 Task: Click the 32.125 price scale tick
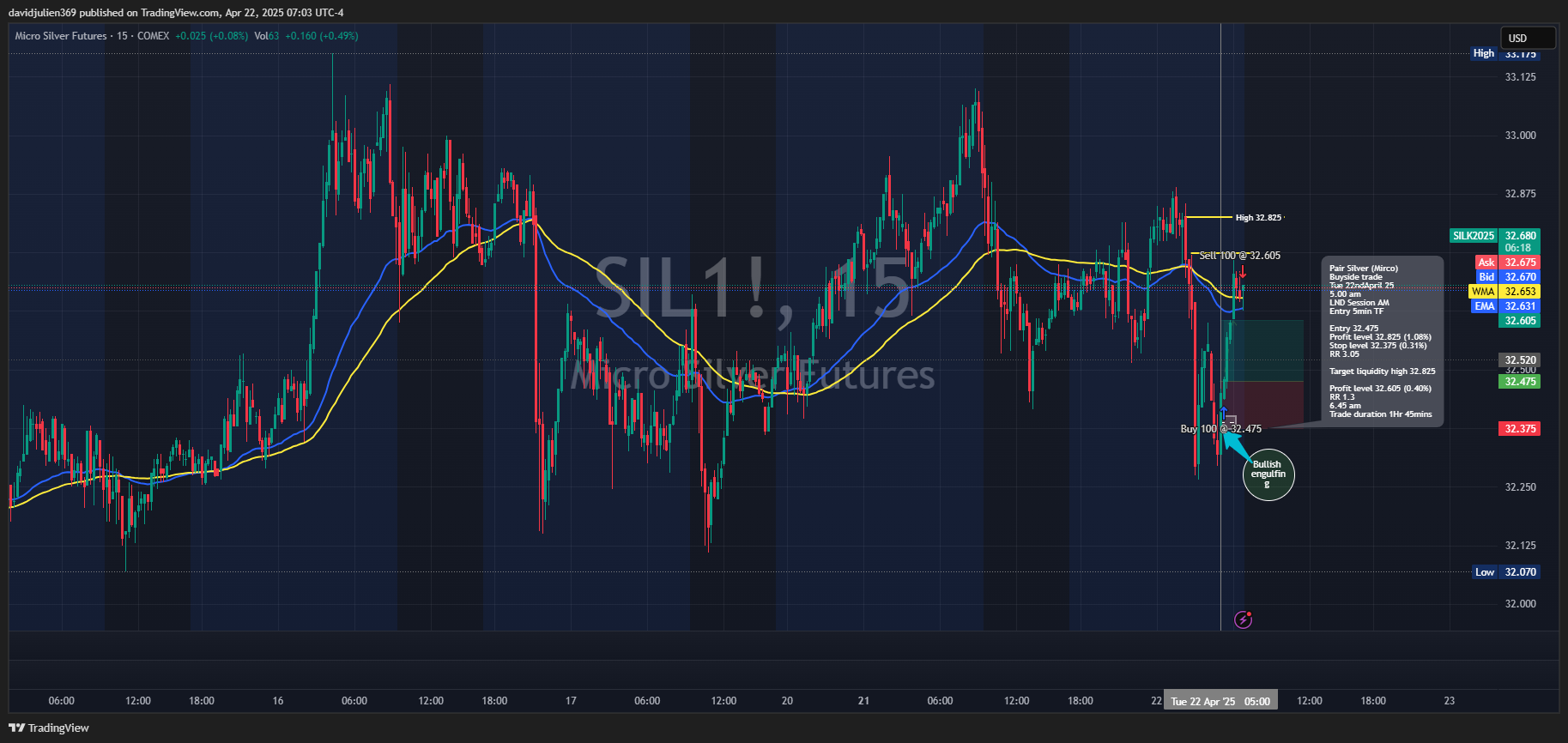1520,546
